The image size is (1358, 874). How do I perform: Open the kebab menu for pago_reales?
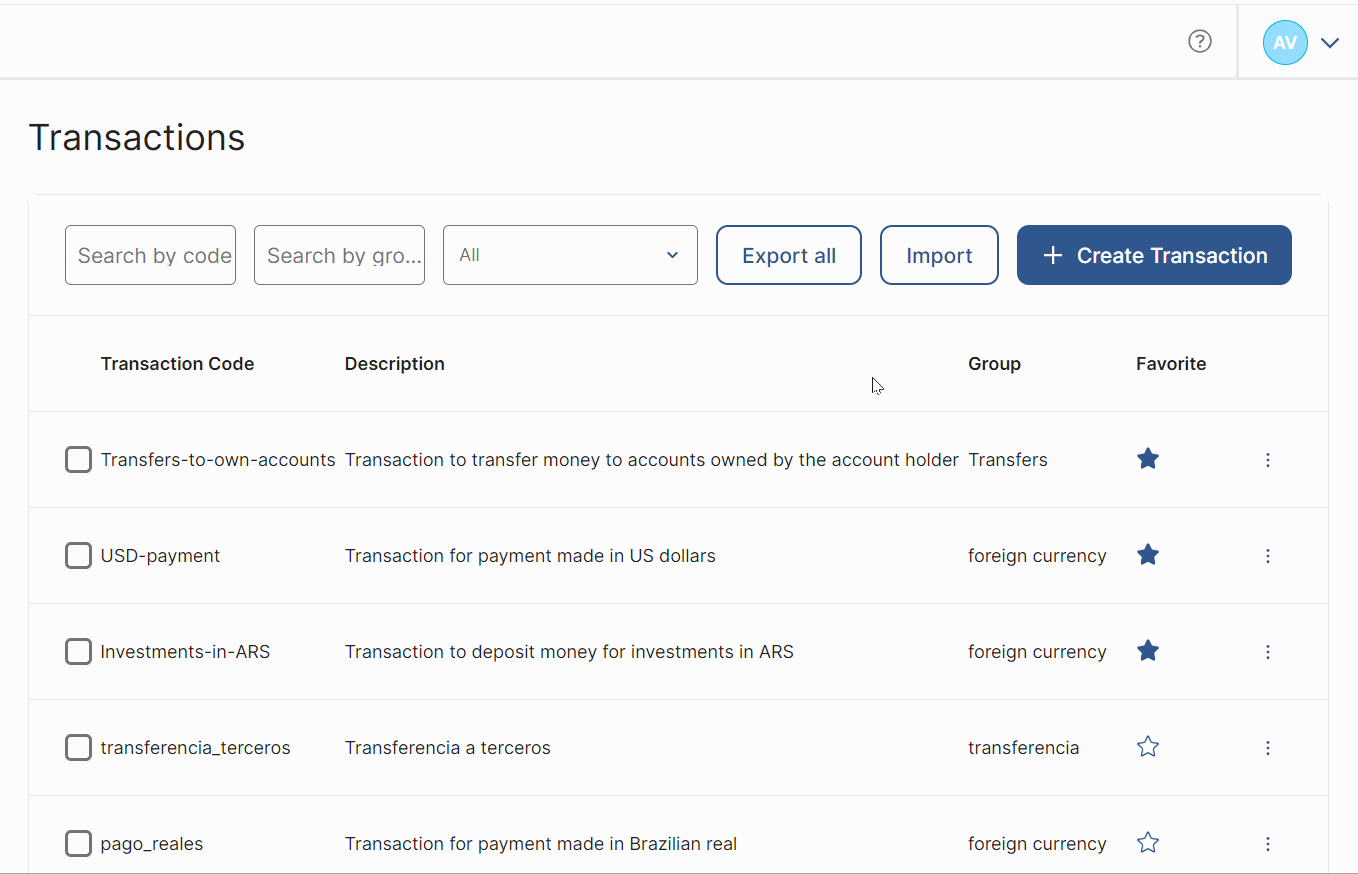pyautogui.click(x=1268, y=844)
